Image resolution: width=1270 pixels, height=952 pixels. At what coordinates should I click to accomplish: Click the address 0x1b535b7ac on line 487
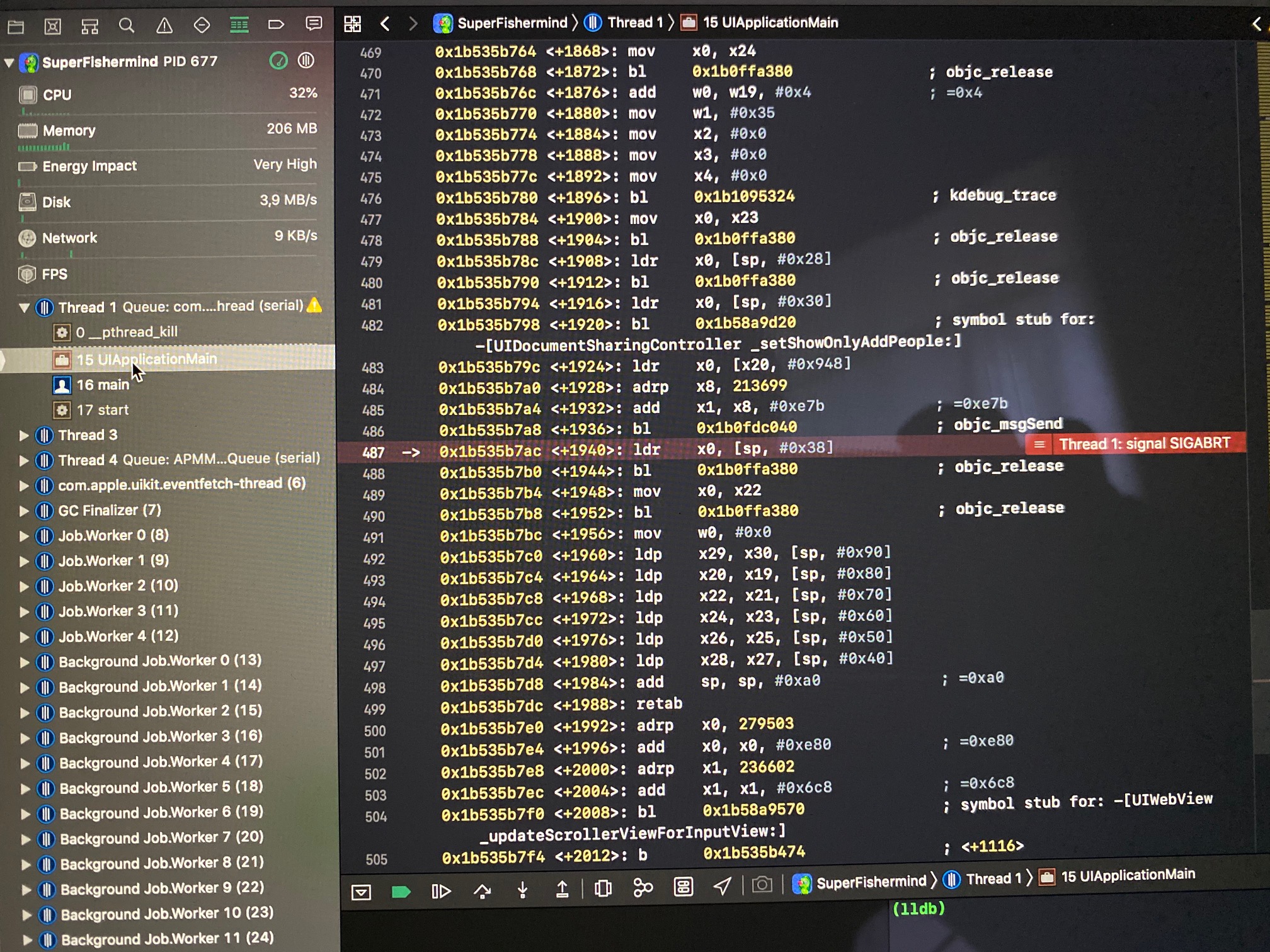pos(489,451)
